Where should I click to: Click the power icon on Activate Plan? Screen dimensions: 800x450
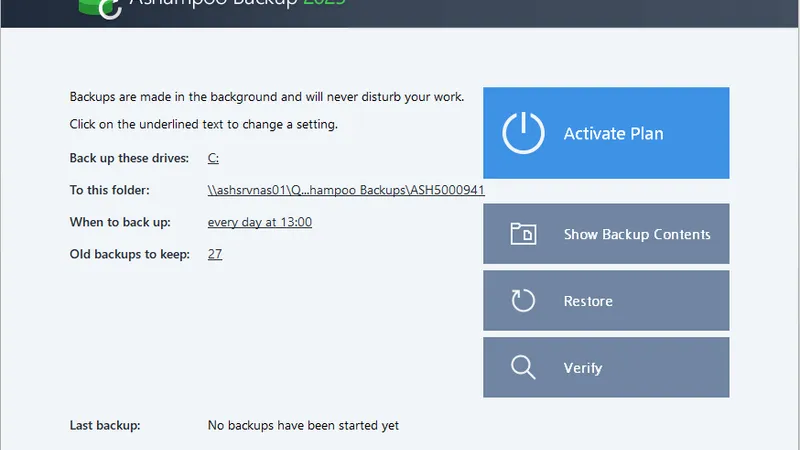(523, 133)
